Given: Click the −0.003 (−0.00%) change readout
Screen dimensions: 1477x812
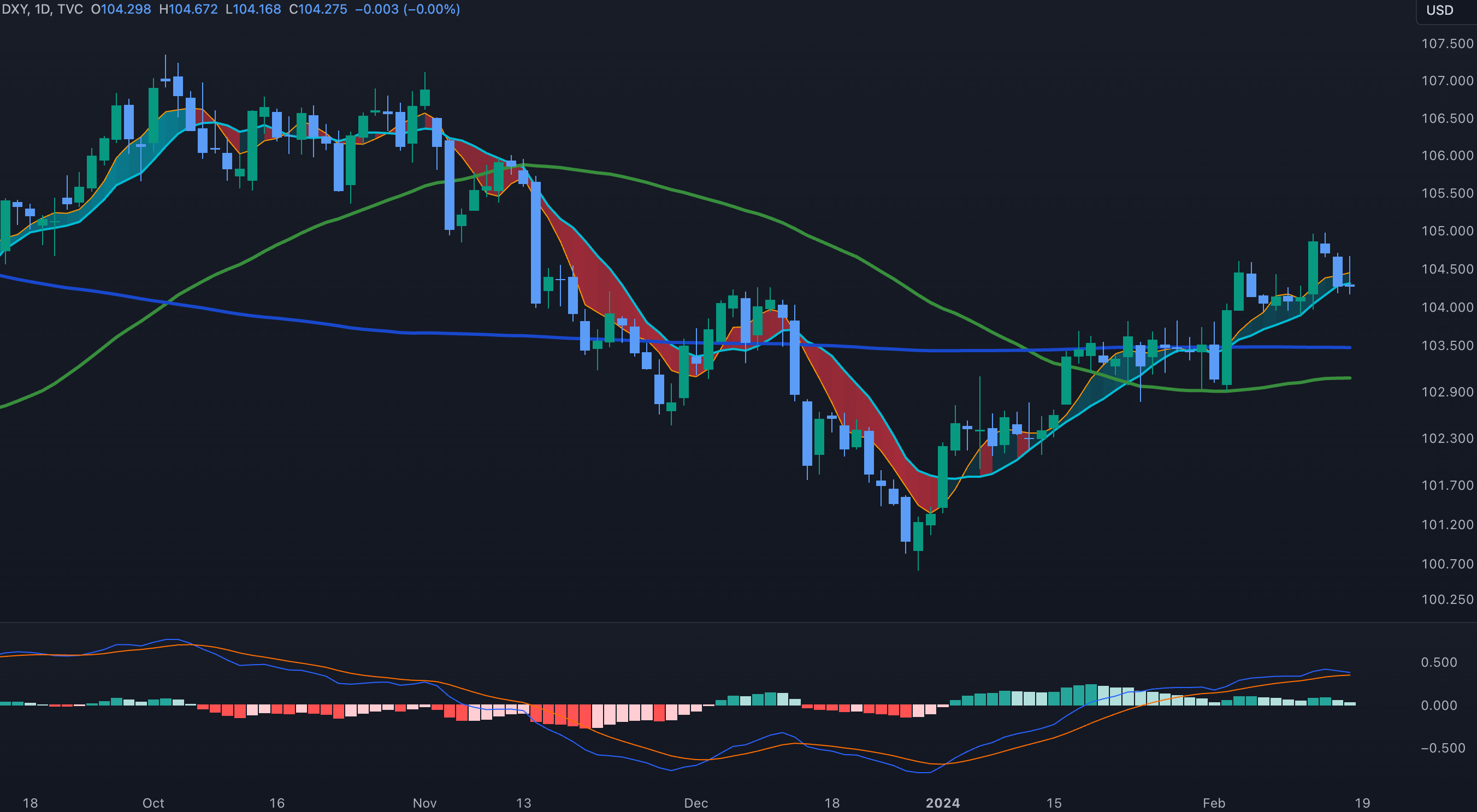Looking at the screenshot, I should (407, 9).
